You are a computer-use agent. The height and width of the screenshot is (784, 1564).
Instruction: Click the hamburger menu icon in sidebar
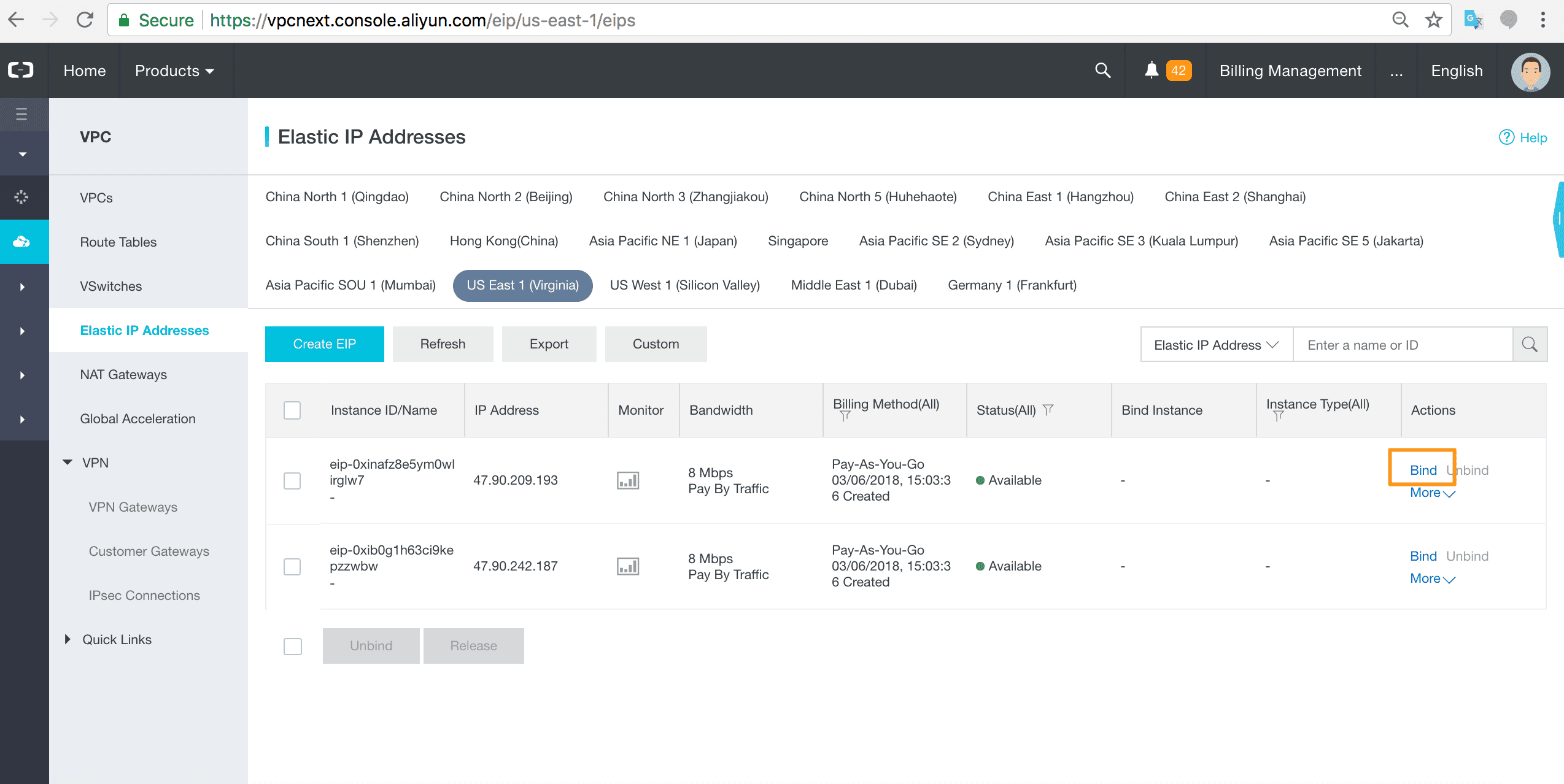point(22,114)
